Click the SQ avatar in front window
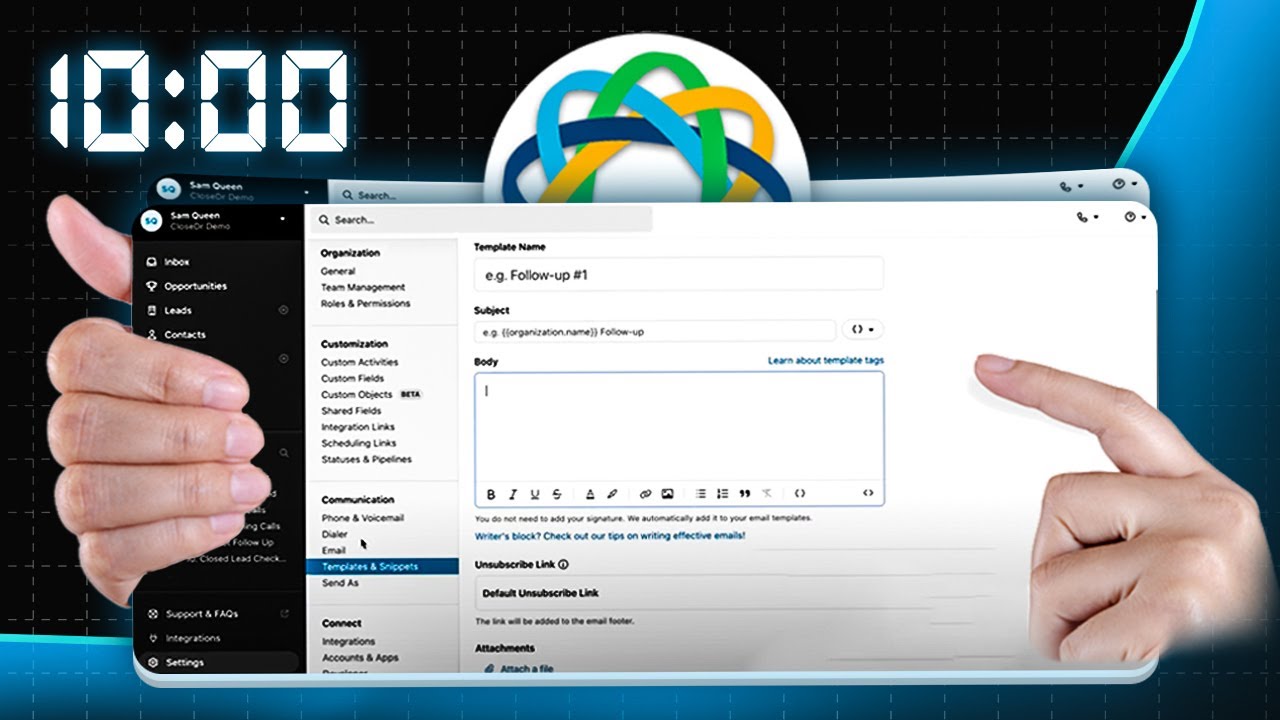Image resolution: width=1280 pixels, height=720 pixels. (x=151, y=221)
